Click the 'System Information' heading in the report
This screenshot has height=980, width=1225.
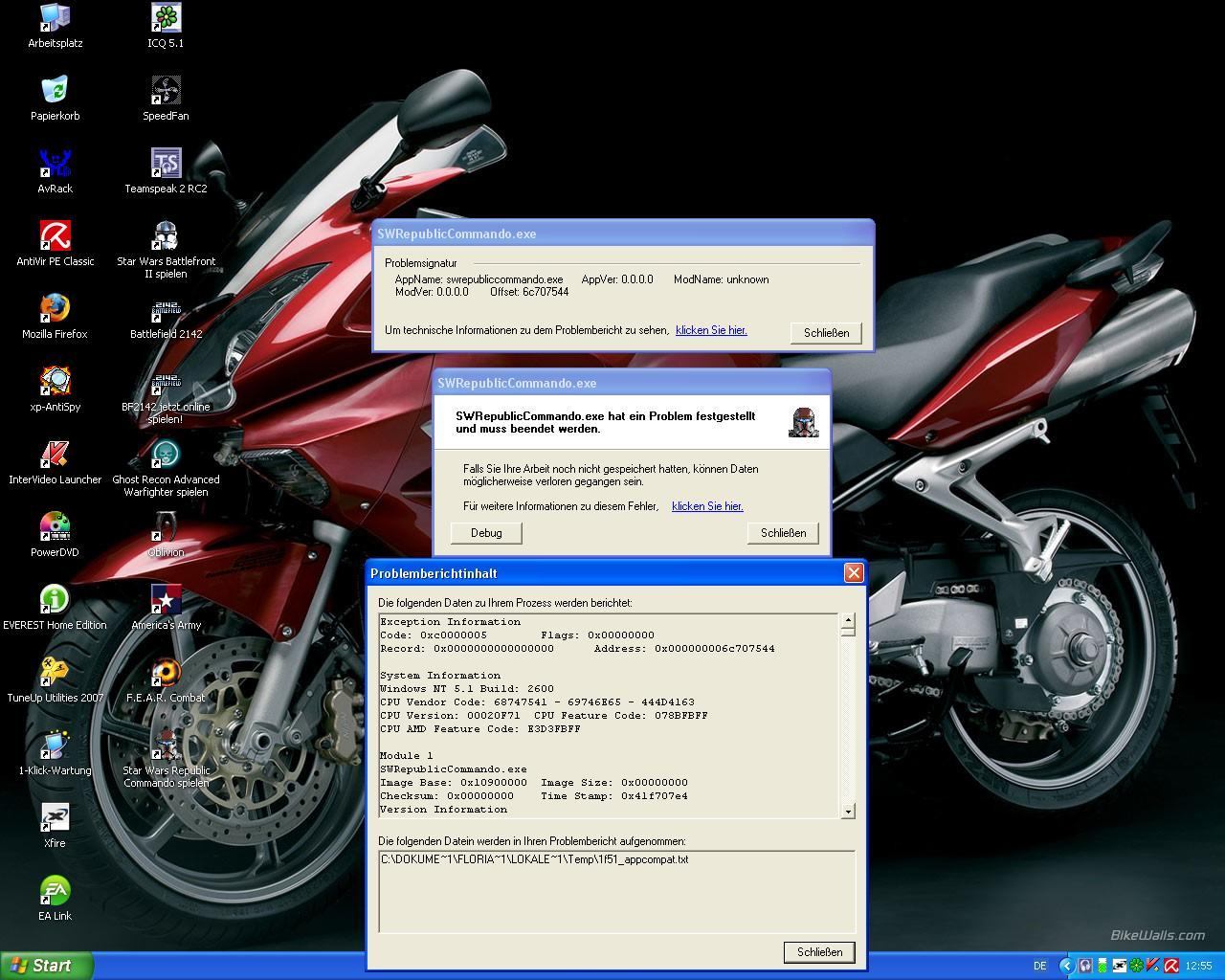tap(439, 676)
